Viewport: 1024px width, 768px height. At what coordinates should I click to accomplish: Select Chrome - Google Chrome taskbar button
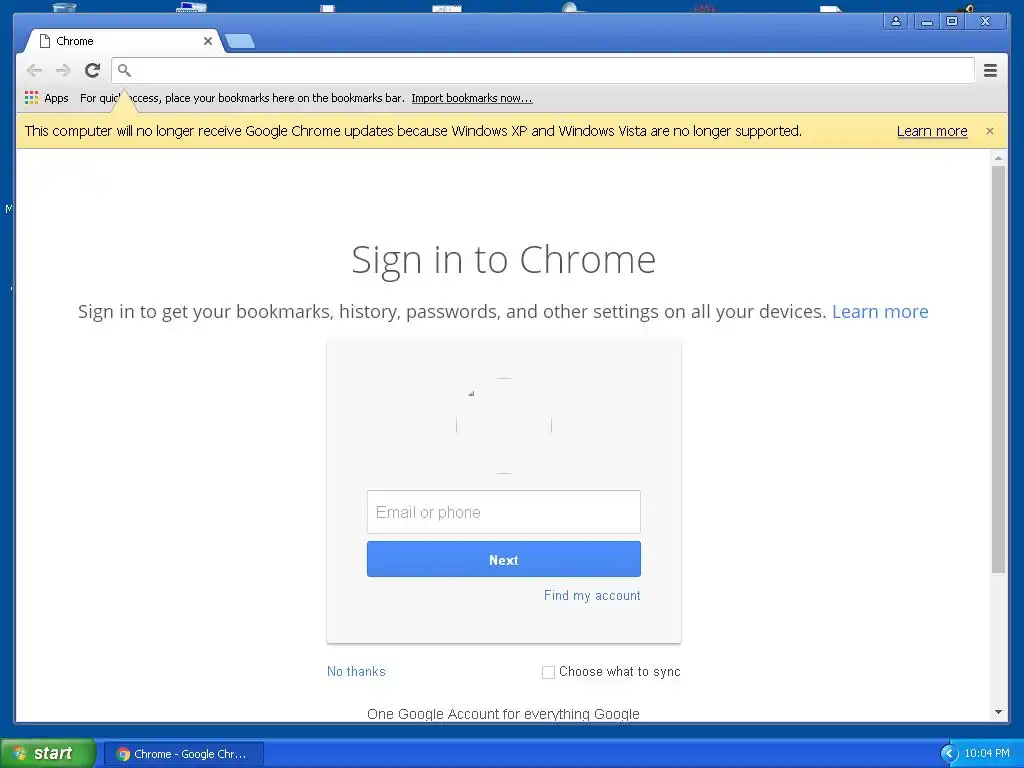click(x=184, y=754)
